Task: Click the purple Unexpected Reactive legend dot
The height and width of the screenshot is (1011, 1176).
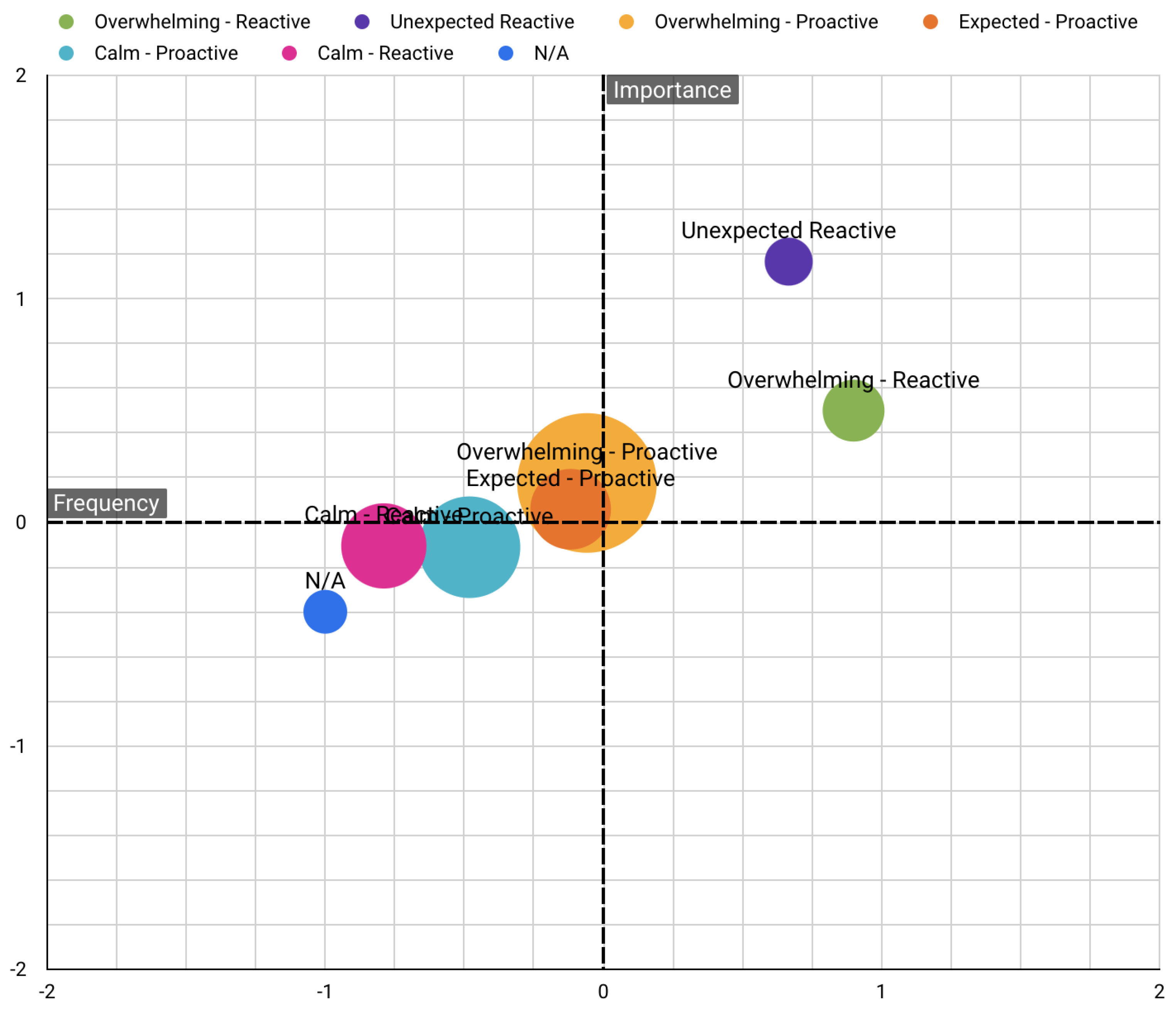Action: point(362,22)
